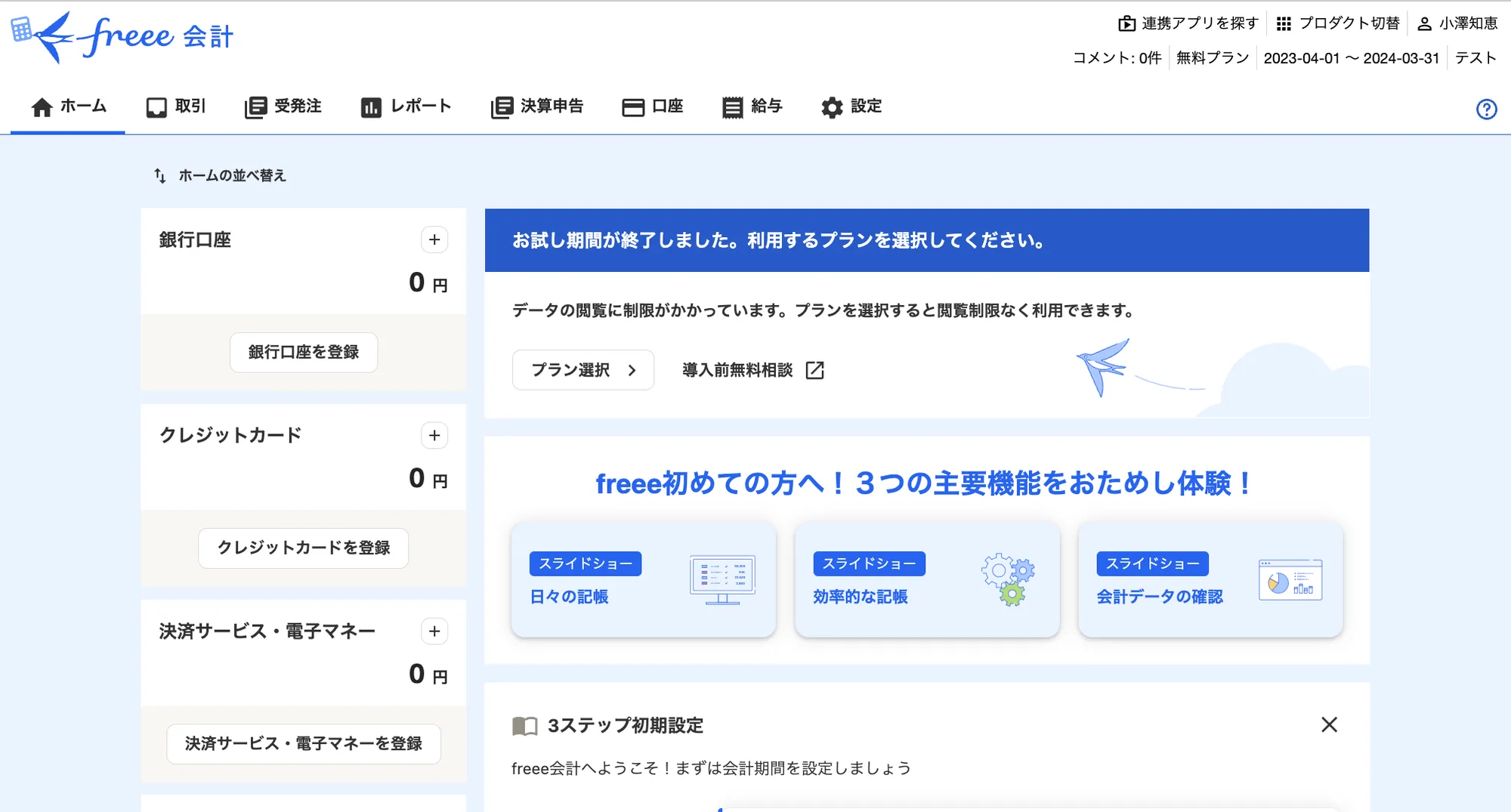The image size is (1511, 812).
Task: Click the クレジットカード heading
Action: coord(230,436)
